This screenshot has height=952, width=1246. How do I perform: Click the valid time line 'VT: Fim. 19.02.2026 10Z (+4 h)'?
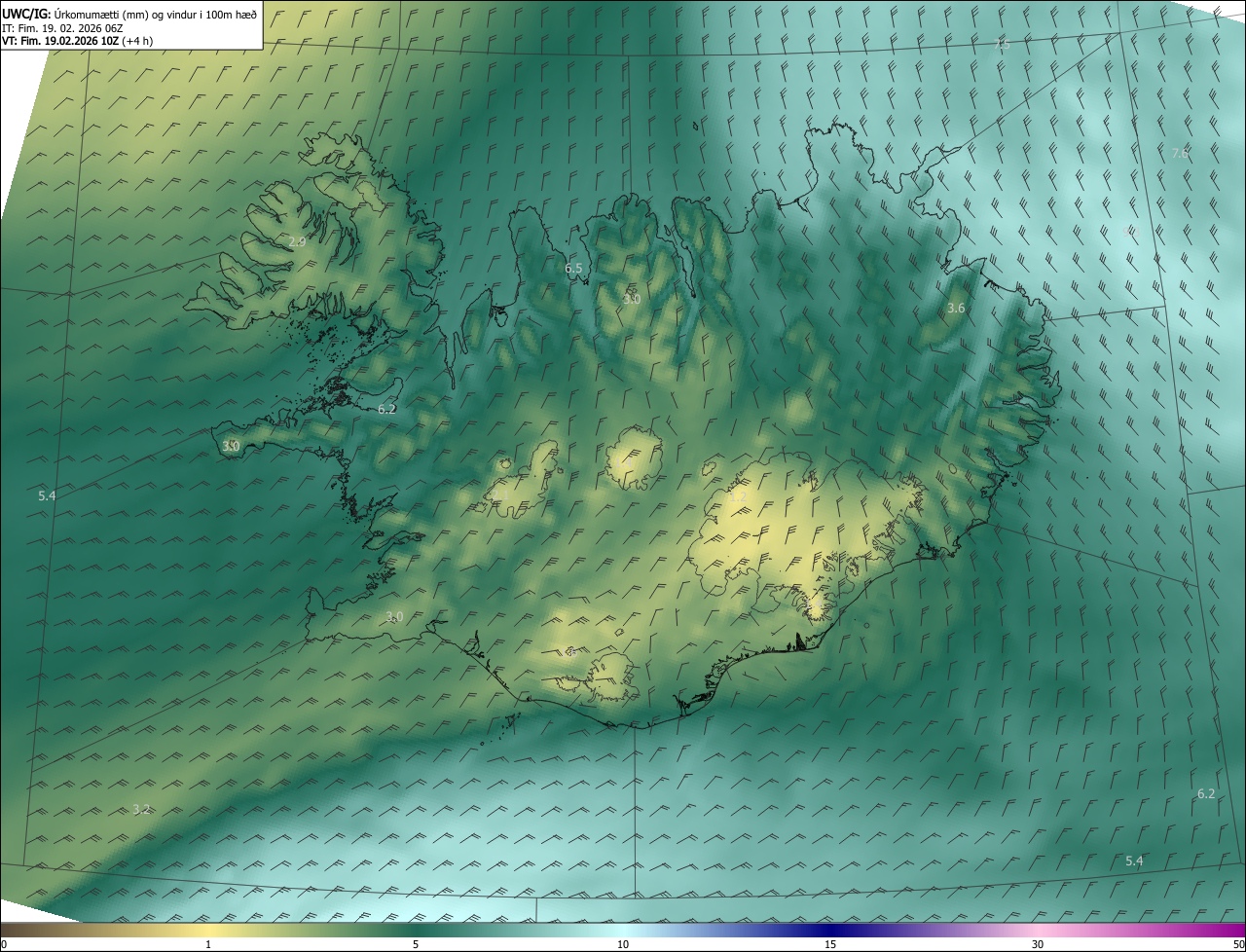pos(77,41)
